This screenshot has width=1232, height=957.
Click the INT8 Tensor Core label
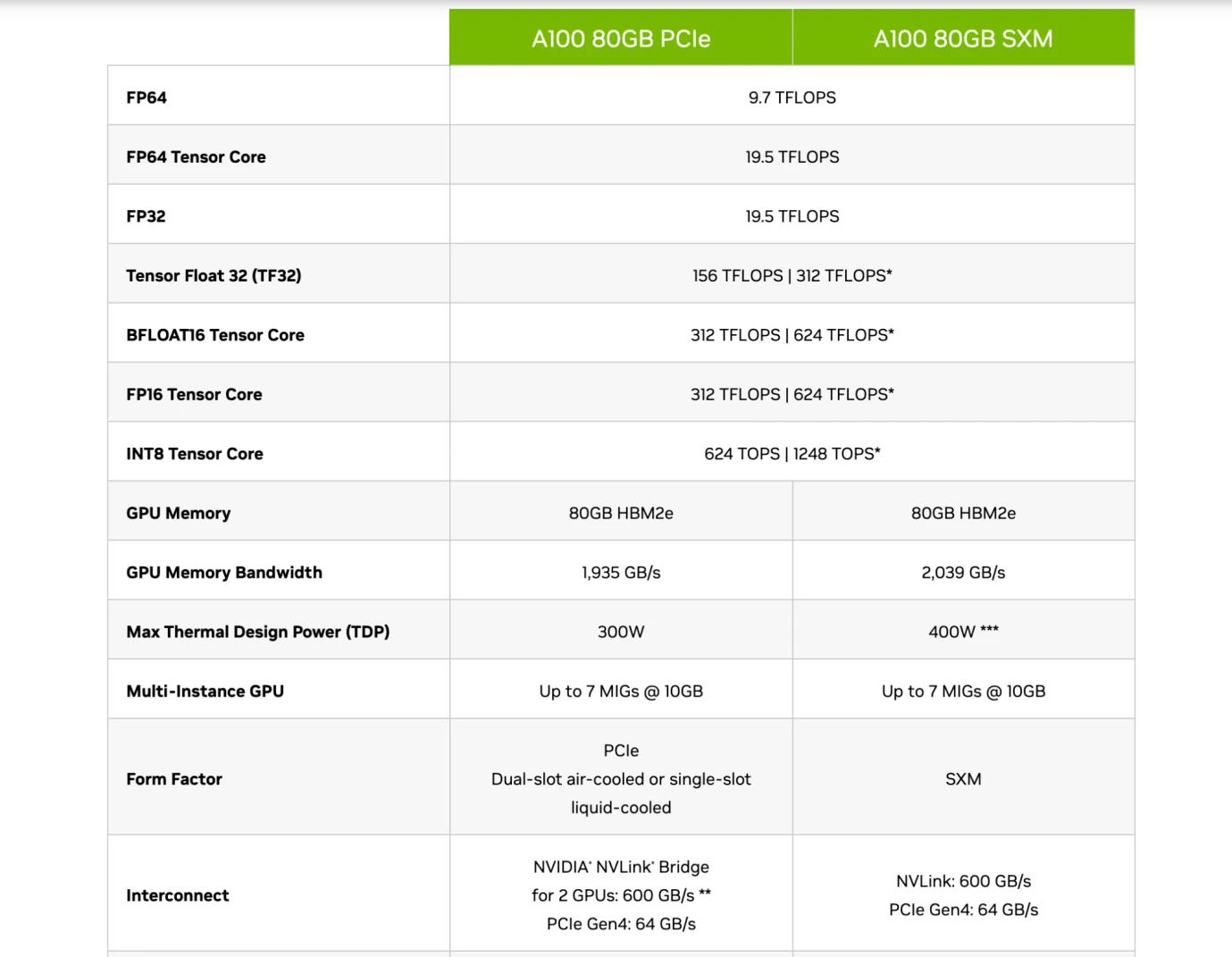point(195,454)
